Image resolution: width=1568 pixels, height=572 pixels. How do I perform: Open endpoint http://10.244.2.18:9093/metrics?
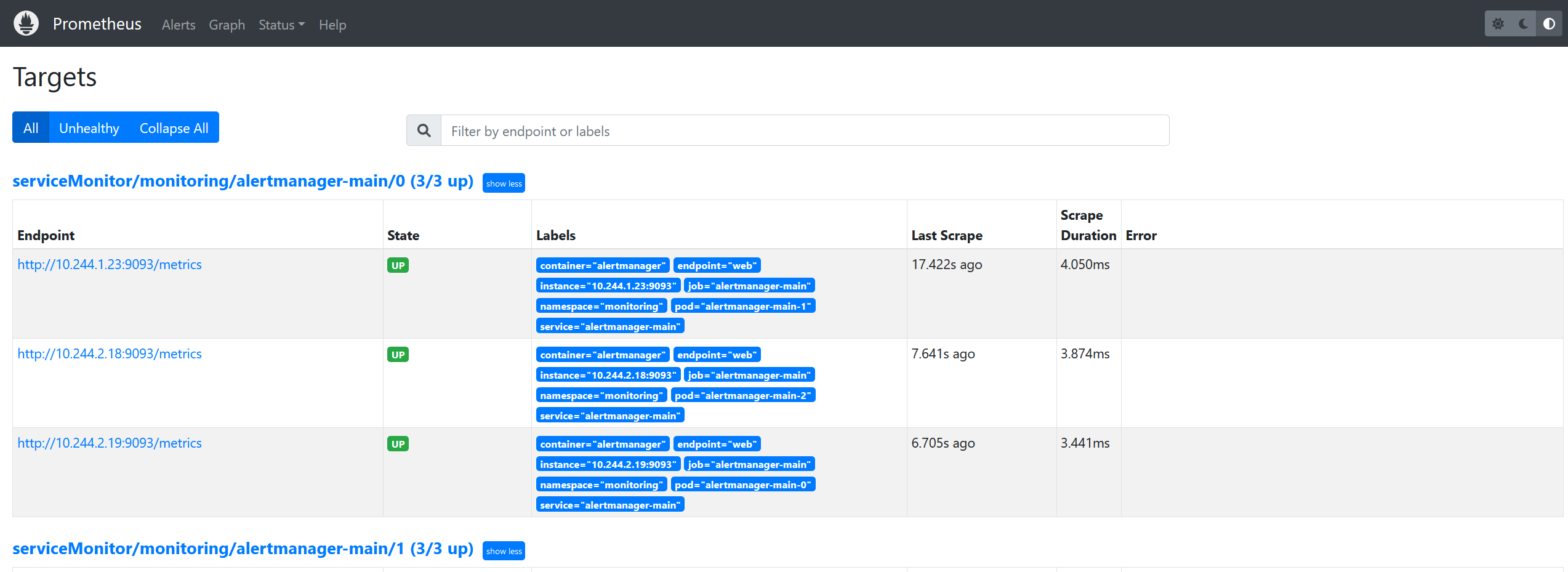click(x=110, y=354)
